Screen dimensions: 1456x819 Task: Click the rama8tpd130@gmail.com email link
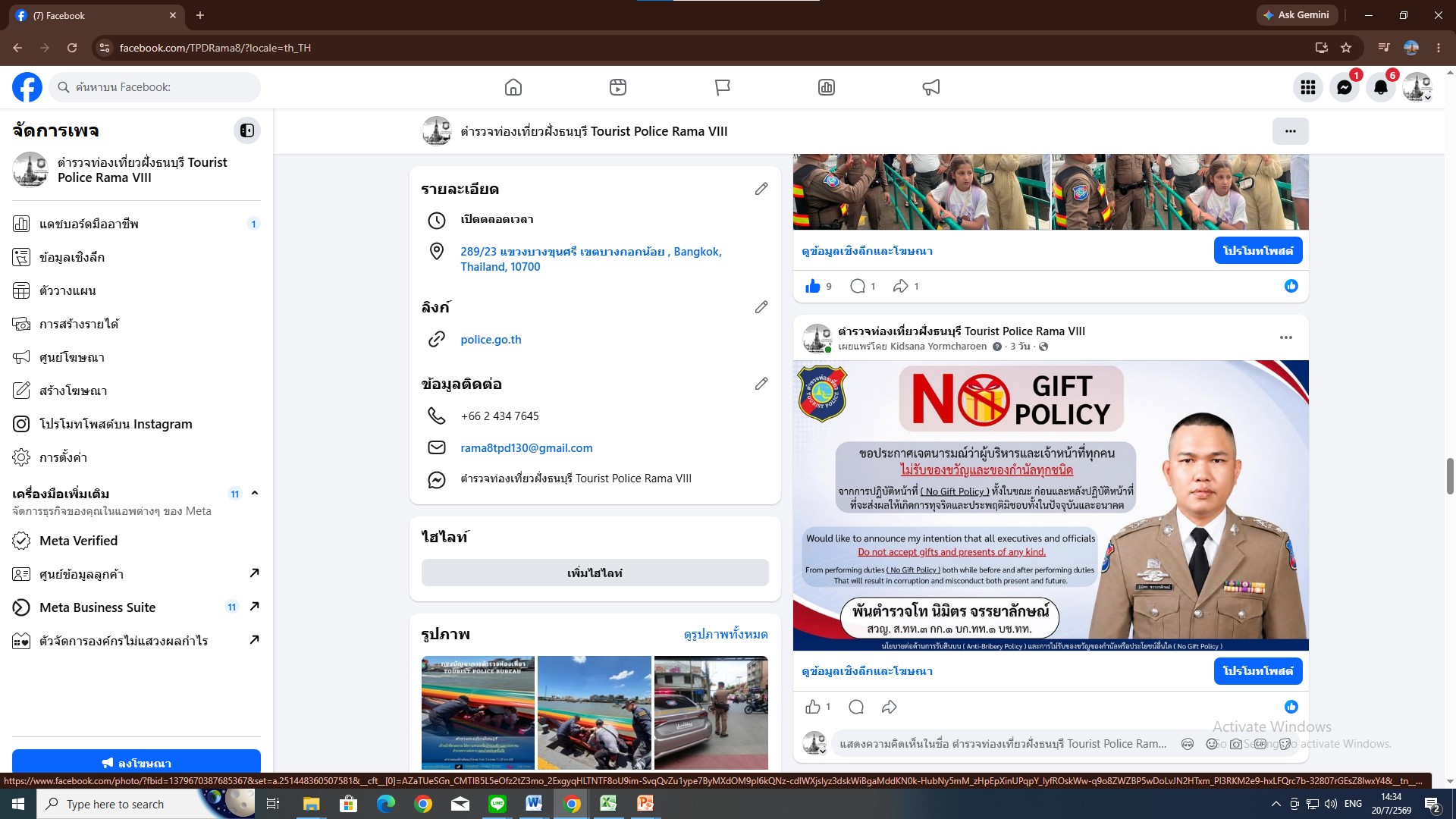click(526, 448)
